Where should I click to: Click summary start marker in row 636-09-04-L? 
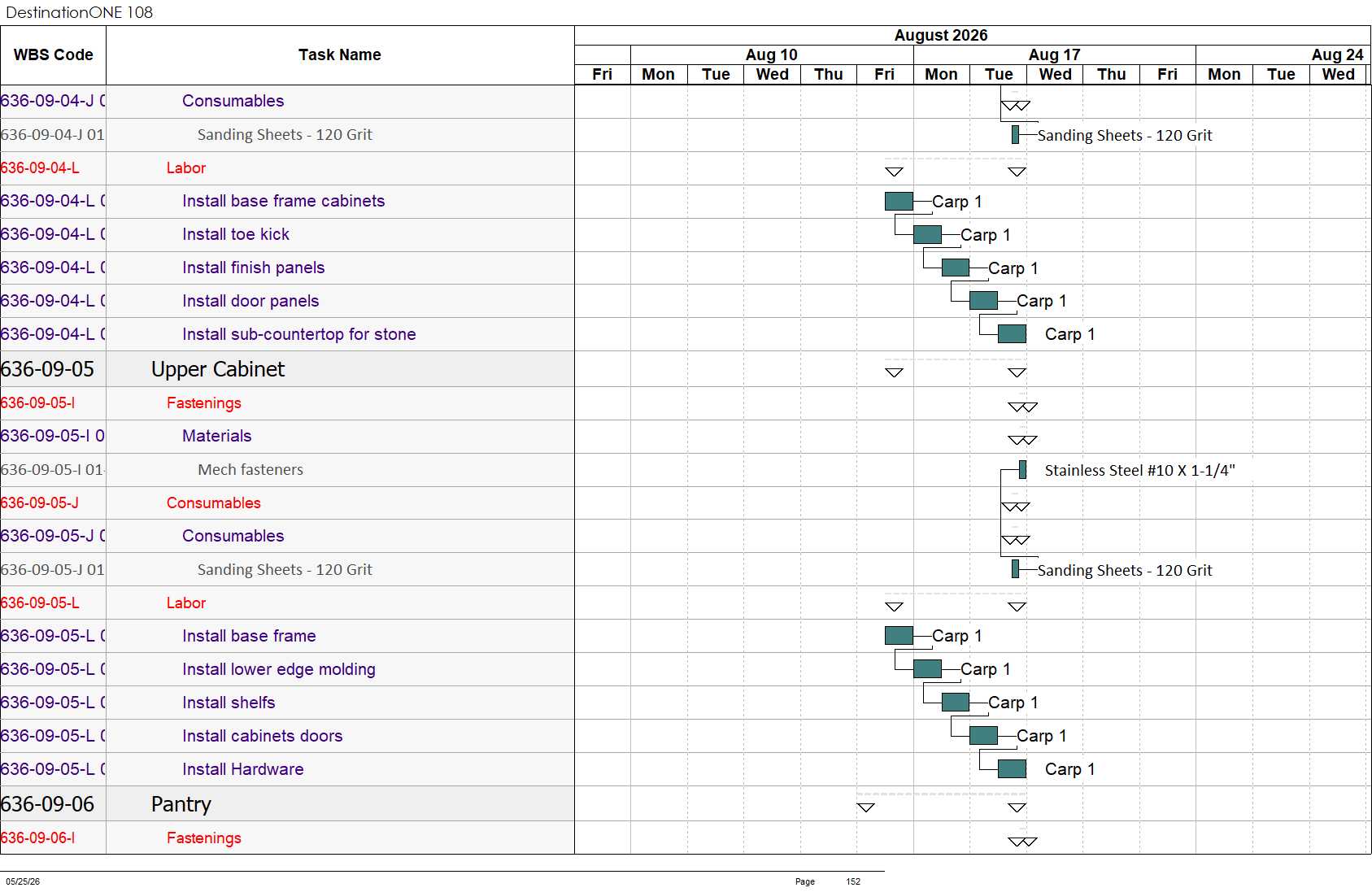(894, 172)
